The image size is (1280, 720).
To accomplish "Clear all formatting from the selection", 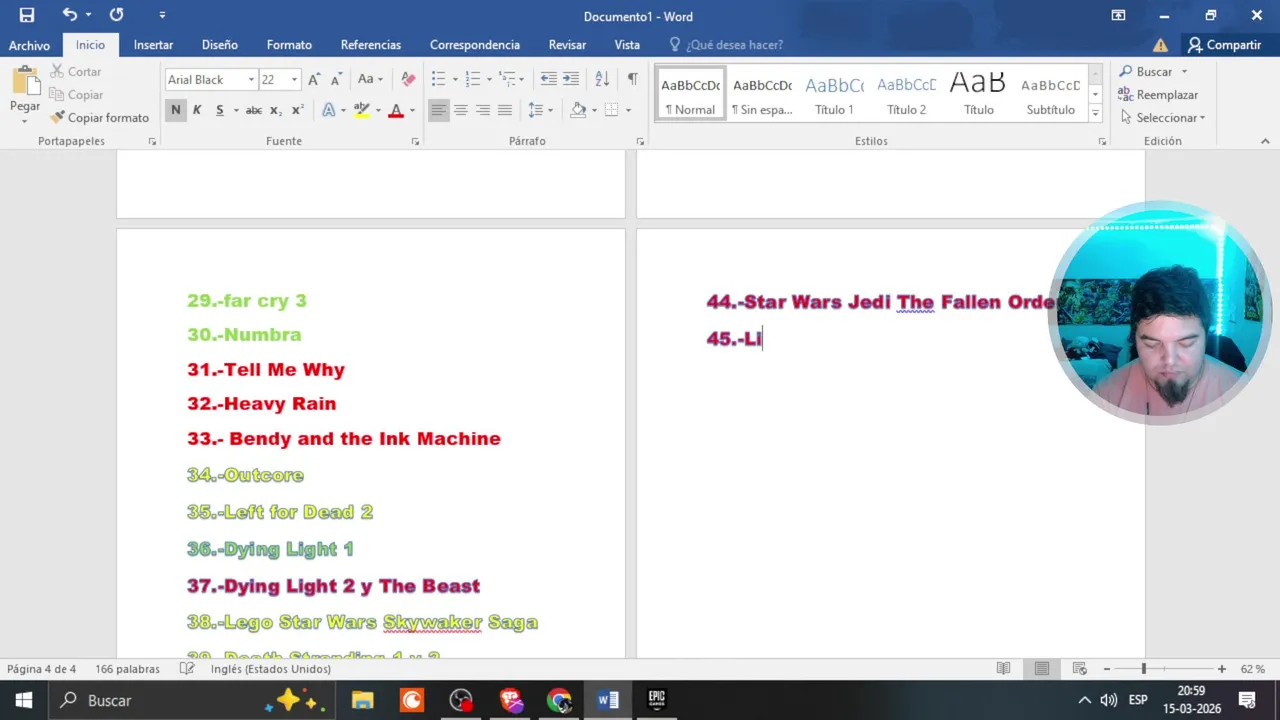I will [408, 79].
